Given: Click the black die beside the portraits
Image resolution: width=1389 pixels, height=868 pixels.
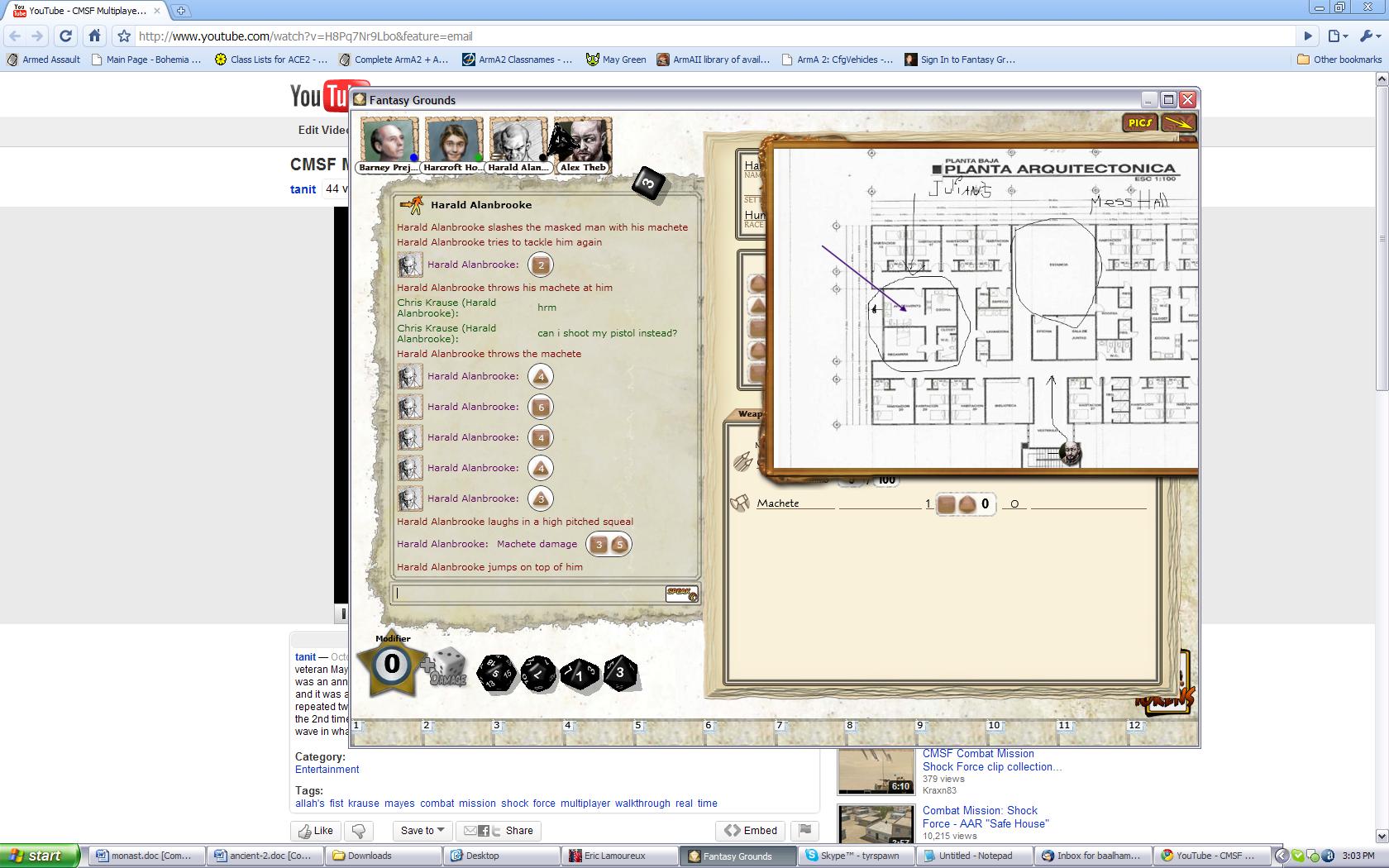Looking at the screenshot, I should pos(649,183).
